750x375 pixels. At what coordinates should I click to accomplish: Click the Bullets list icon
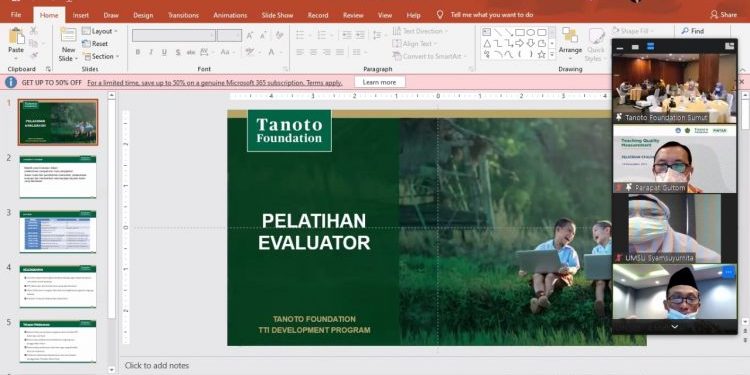(x=300, y=35)
